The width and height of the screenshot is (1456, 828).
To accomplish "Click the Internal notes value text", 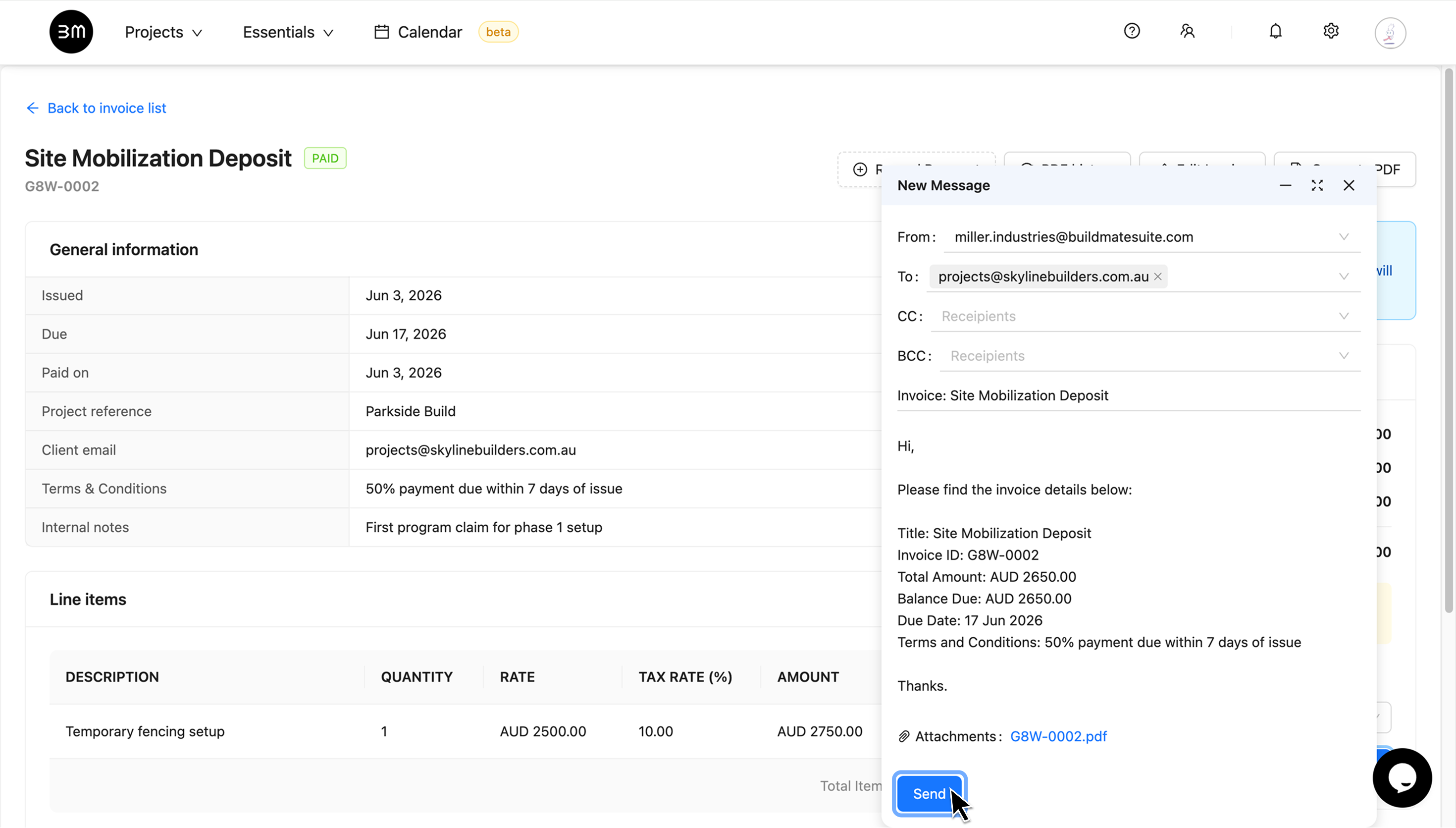I will [484, 527].
